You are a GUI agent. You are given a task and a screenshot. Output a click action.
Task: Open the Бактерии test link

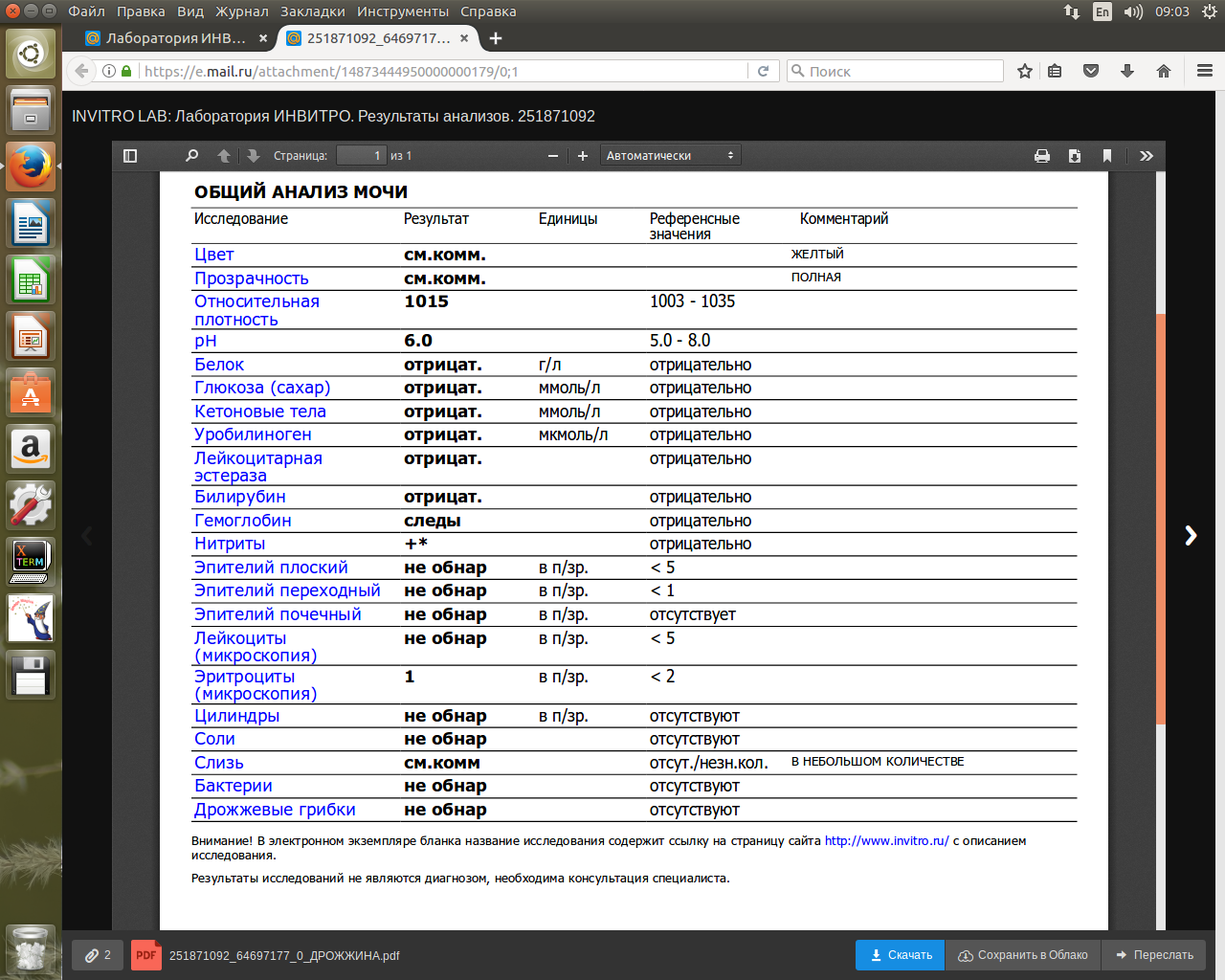(x=234, y=786)
